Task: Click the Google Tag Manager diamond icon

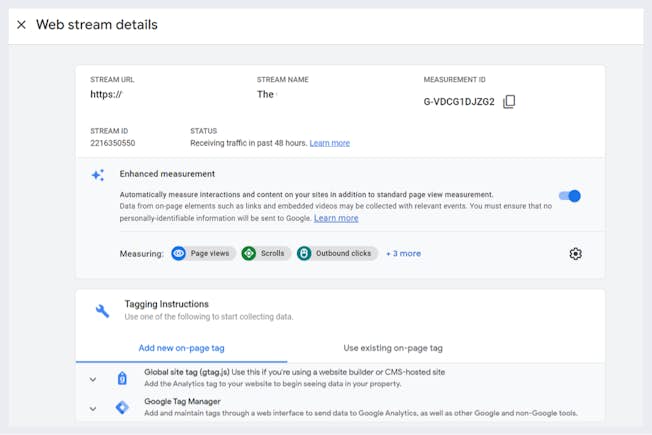Action: click(122, 408)
